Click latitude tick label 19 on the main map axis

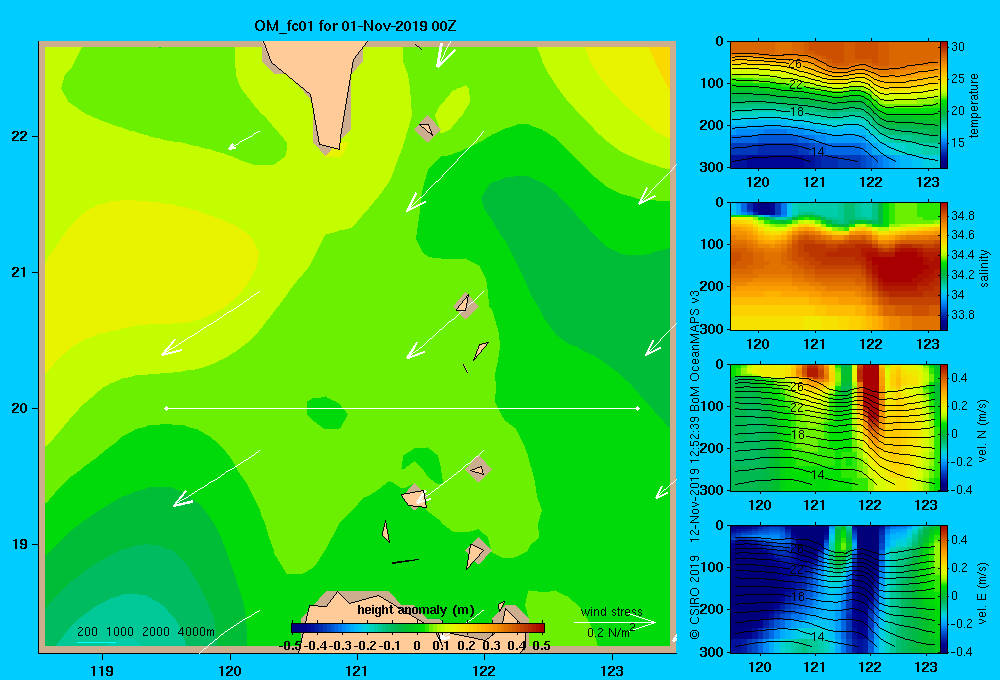tap(20, 544)
